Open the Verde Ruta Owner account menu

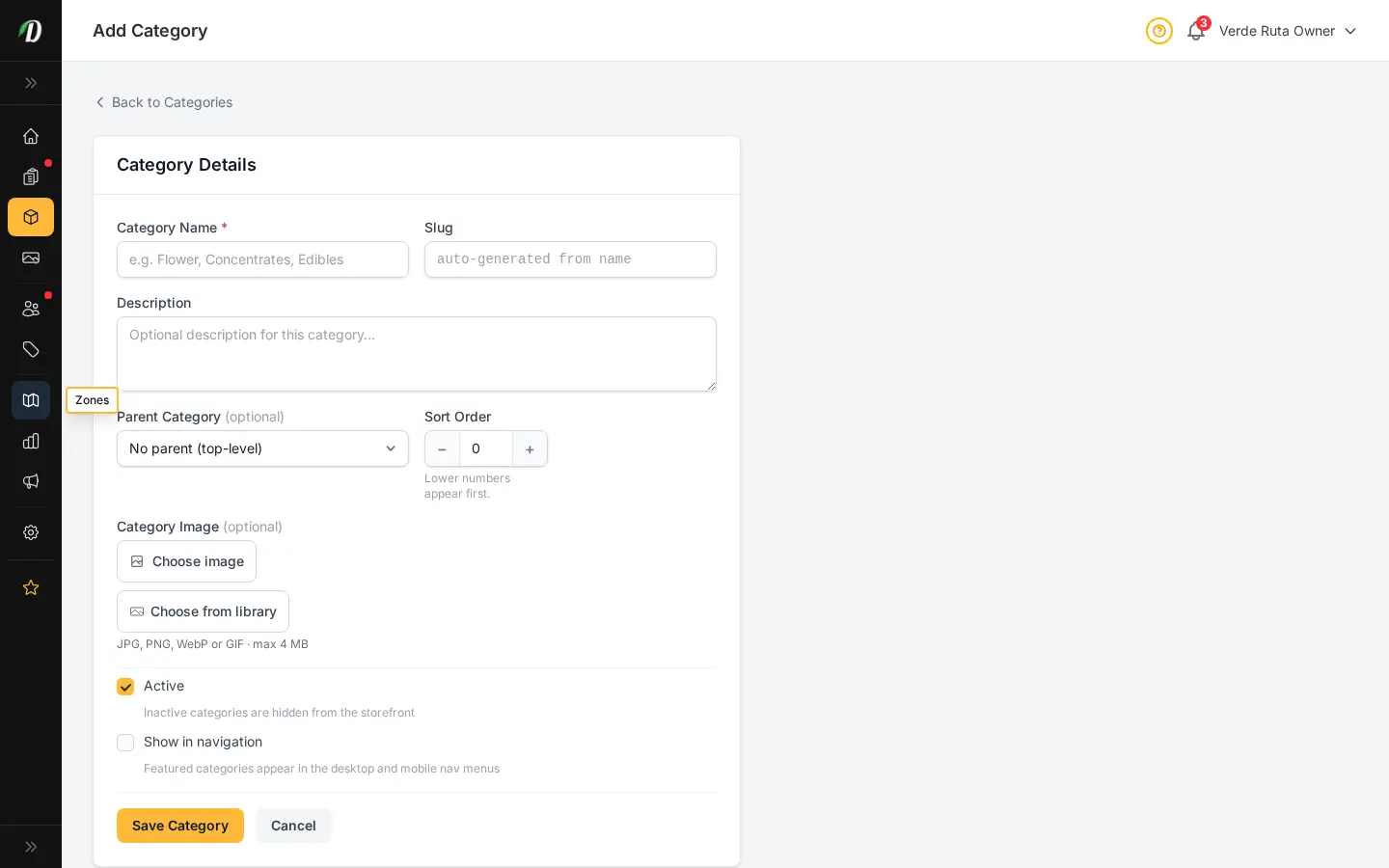click(1288, 31)
